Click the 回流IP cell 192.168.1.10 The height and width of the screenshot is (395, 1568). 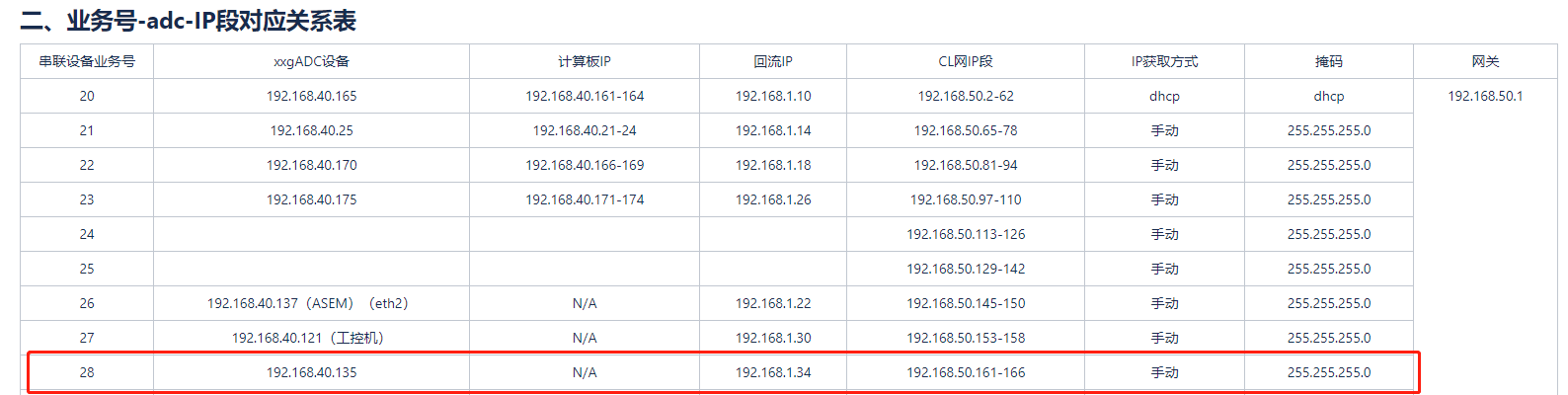773,96
